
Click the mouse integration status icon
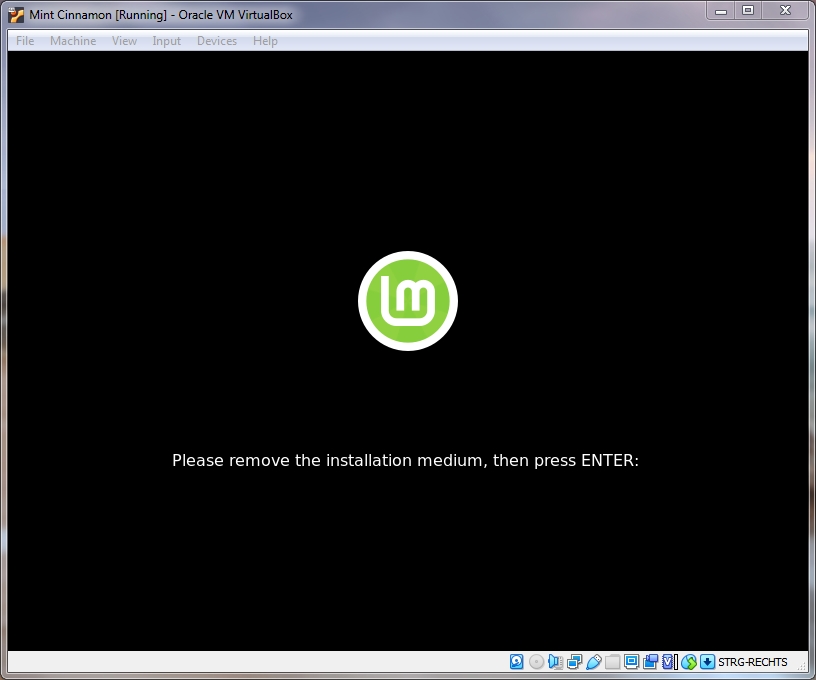click(688, 662)
